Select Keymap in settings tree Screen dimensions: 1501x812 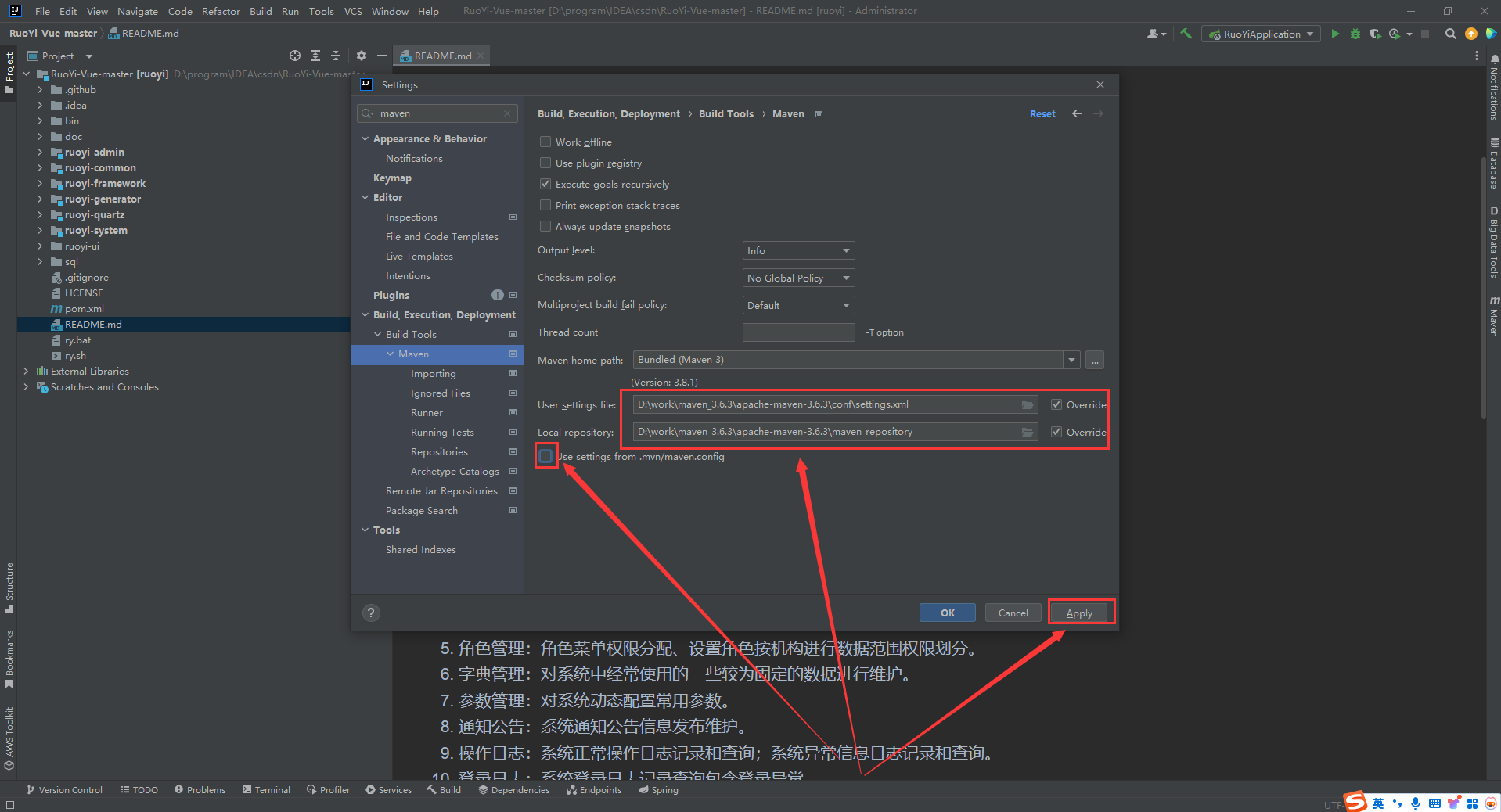pyautogui.click(x=392, y=178)
